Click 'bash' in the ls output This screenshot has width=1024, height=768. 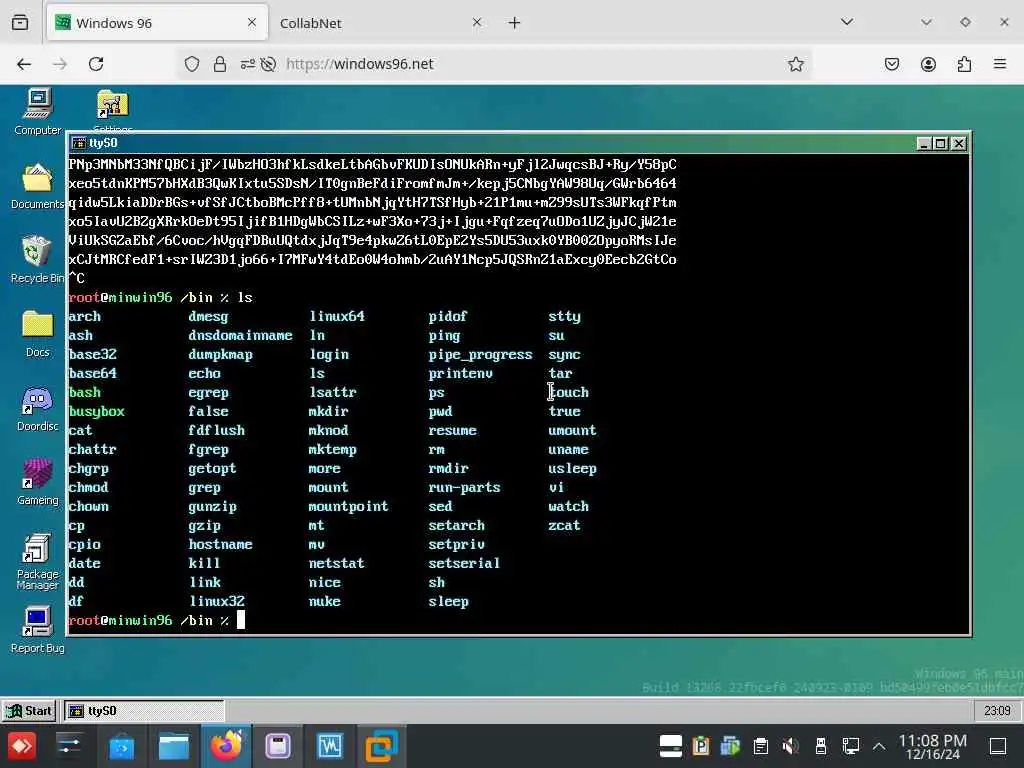(85, 392)
